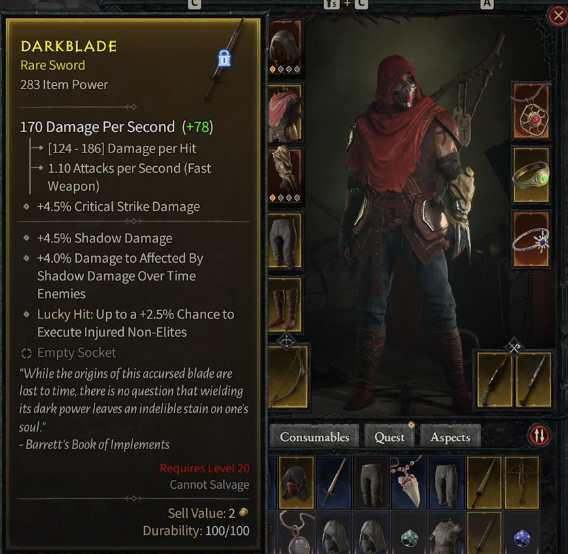Image resolution: width=568 pixels, height=554 pixels.
Task: Select the equipped red amulet slot
Action: [531, 110]
